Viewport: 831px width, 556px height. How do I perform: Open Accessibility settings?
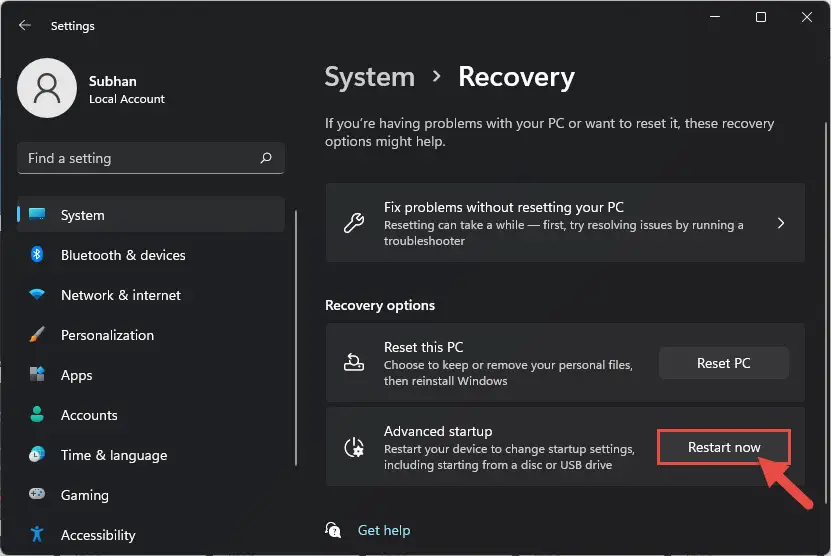tap(151, 535)
